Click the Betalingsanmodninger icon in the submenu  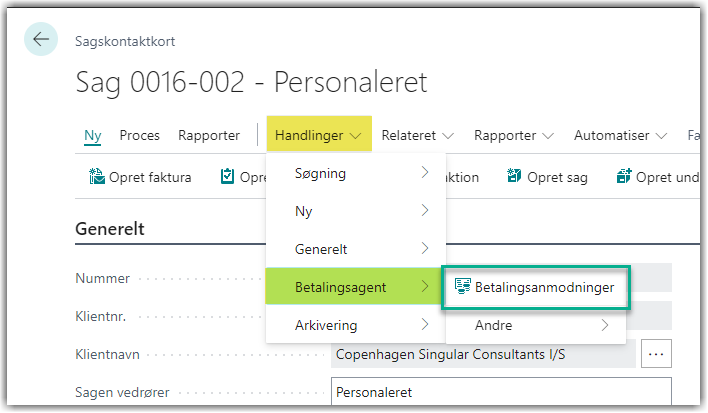pyautogui.click(x=462, y=287)
